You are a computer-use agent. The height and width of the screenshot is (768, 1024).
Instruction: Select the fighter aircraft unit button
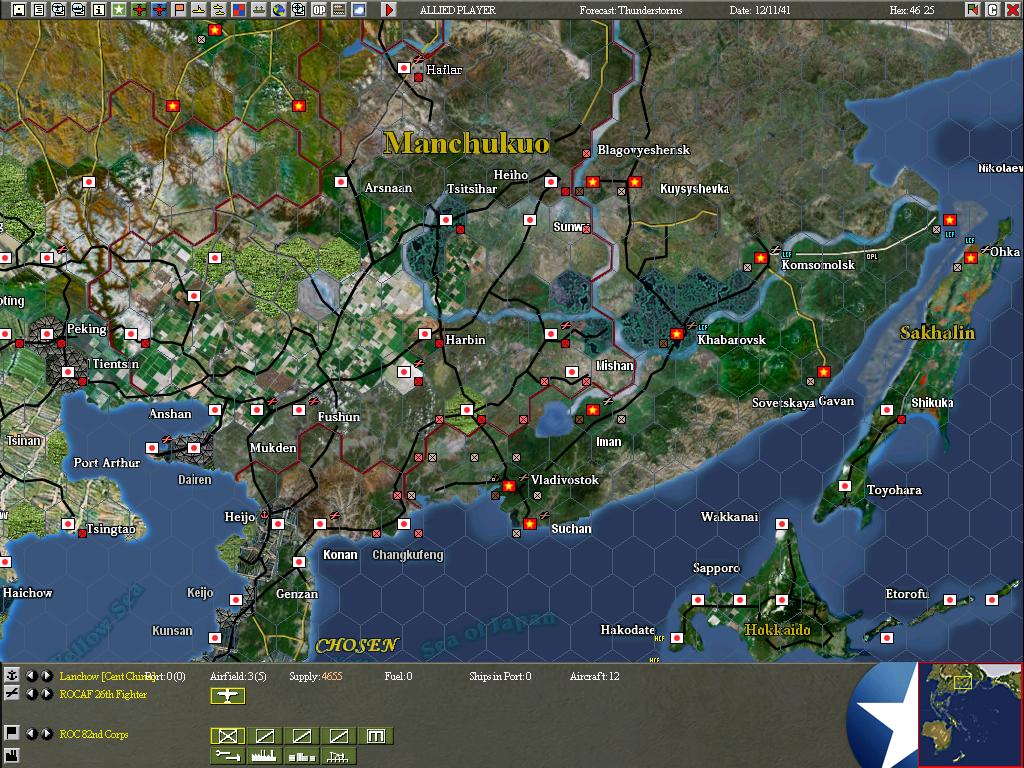point(228,696)
